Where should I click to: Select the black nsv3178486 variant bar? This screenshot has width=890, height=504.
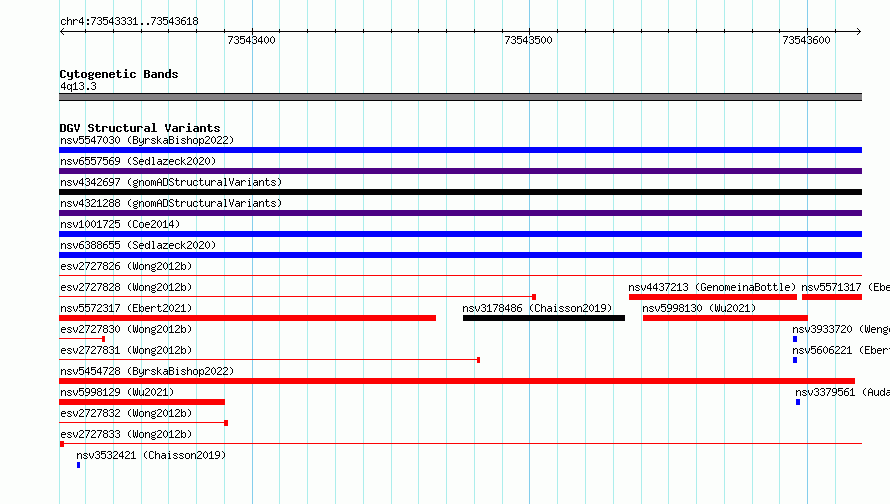click(544, 318)
